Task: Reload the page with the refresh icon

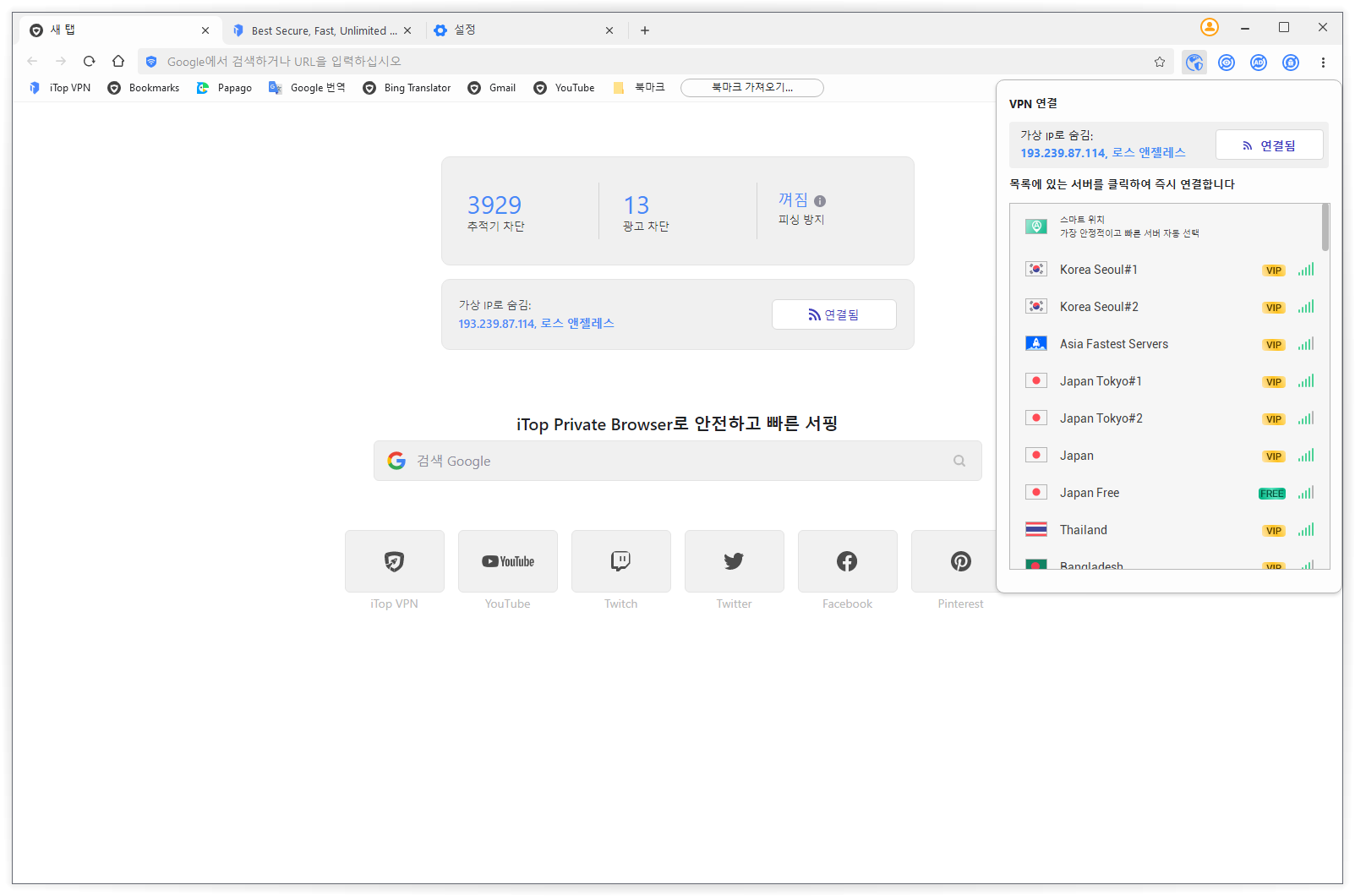Action: coord(89,61)
